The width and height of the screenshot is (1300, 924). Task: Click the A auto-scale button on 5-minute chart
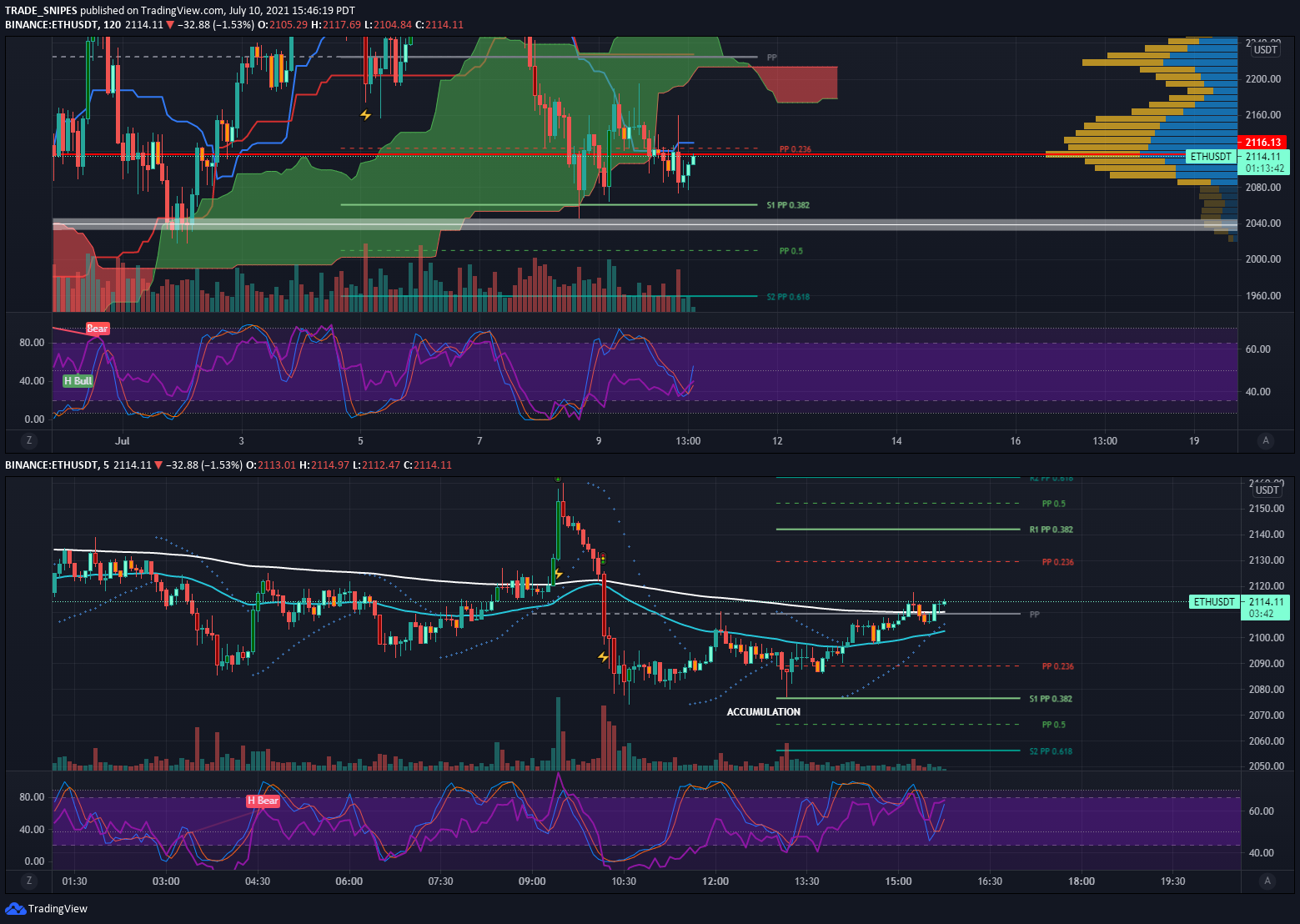point(1267,881)
